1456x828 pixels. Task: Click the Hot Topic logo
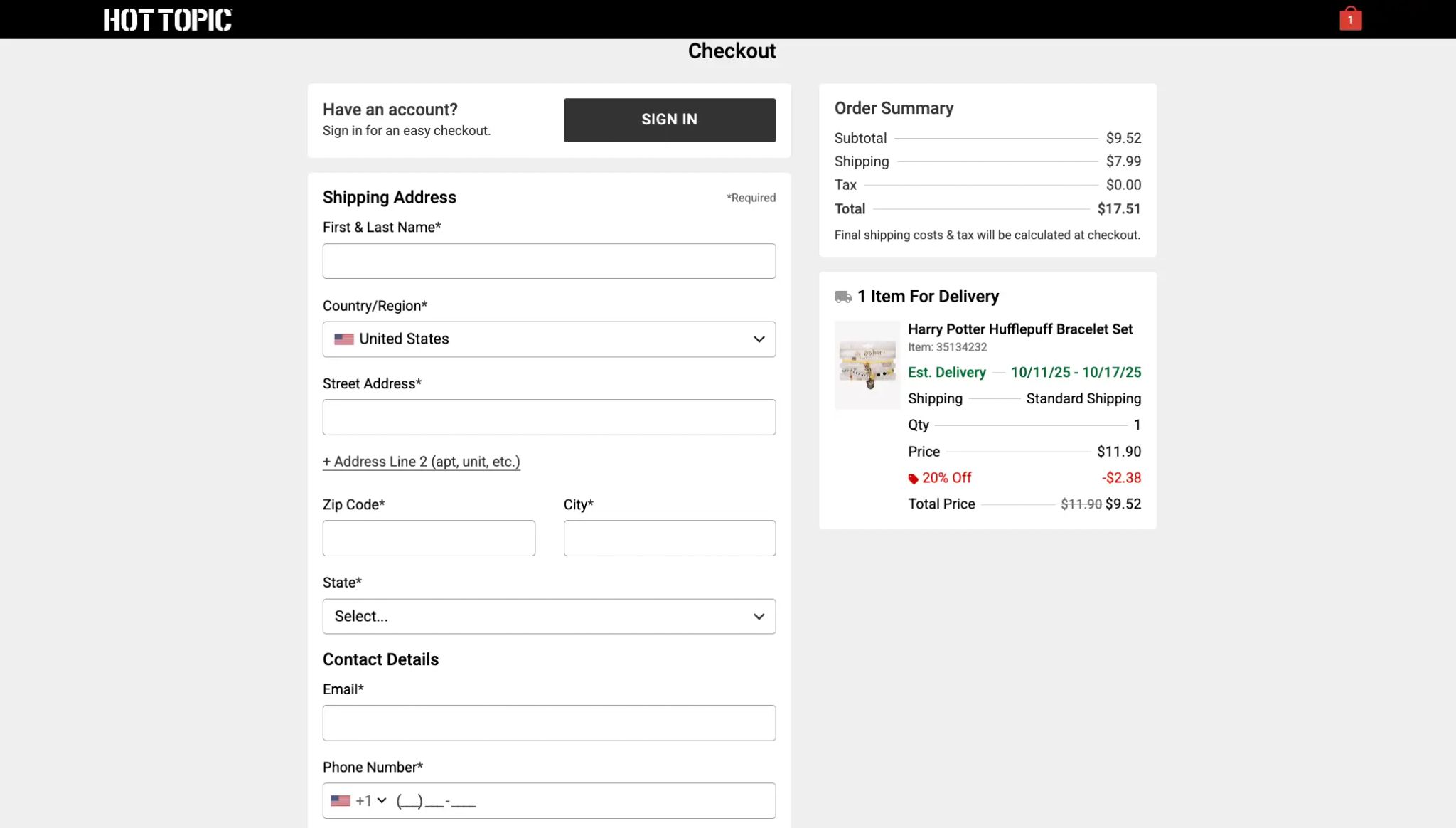(168, 20)
